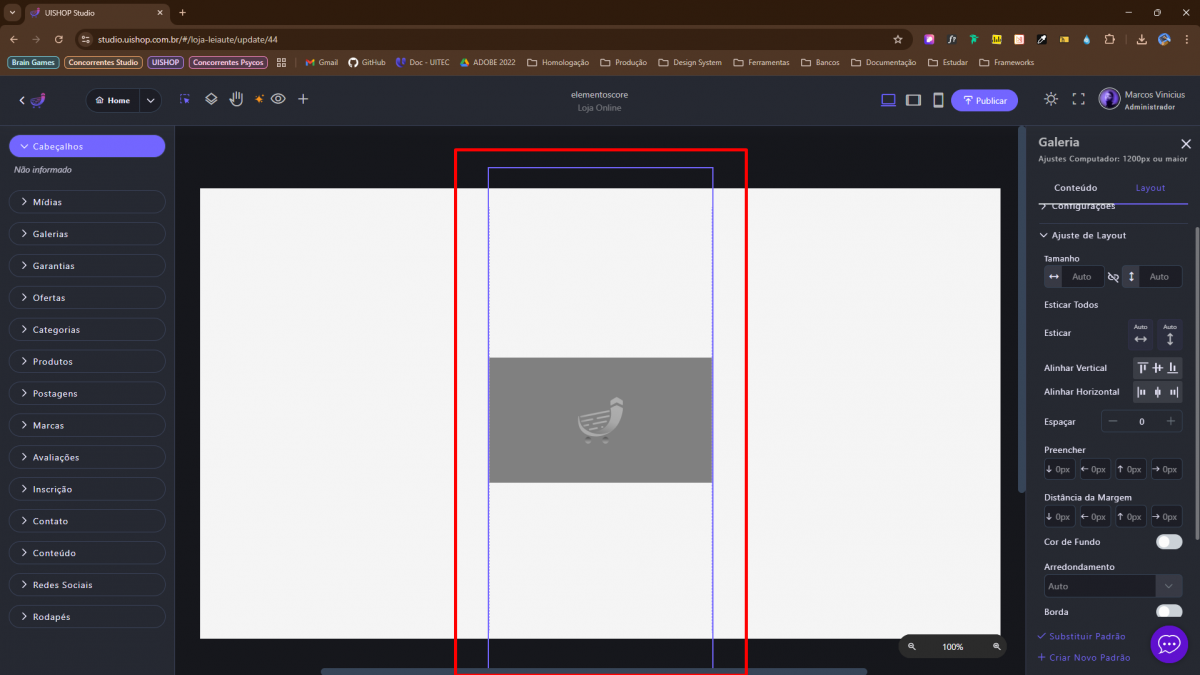Expand the Galerias category
This screenshot has width=1200, height=675.
pos(87,234)
